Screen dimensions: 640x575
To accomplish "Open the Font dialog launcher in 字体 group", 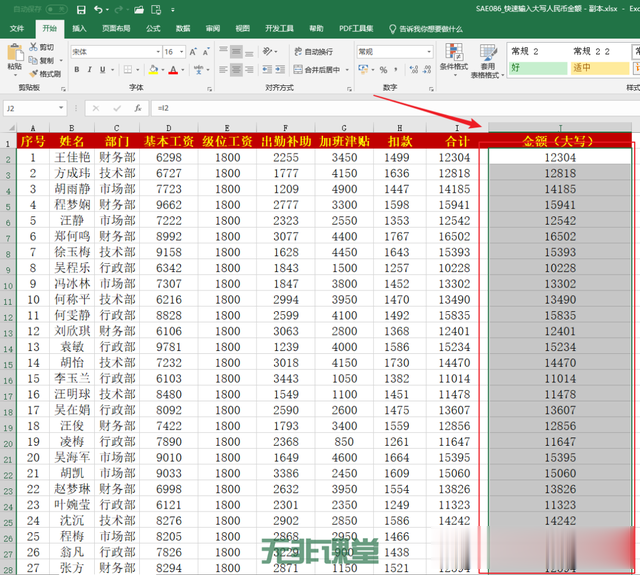I will tap(209, 89).
